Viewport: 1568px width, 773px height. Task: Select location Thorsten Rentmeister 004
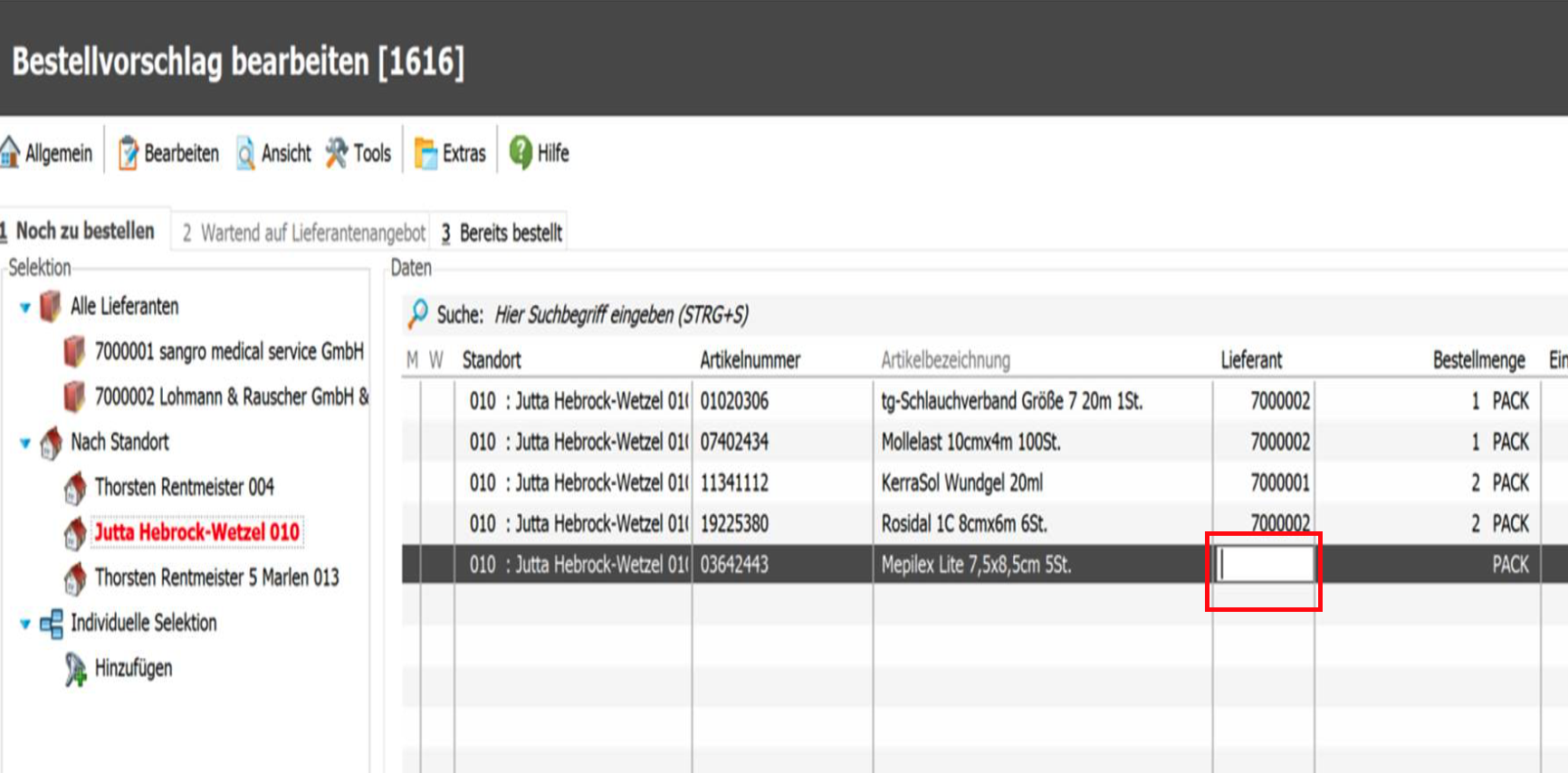click(184, 488)
